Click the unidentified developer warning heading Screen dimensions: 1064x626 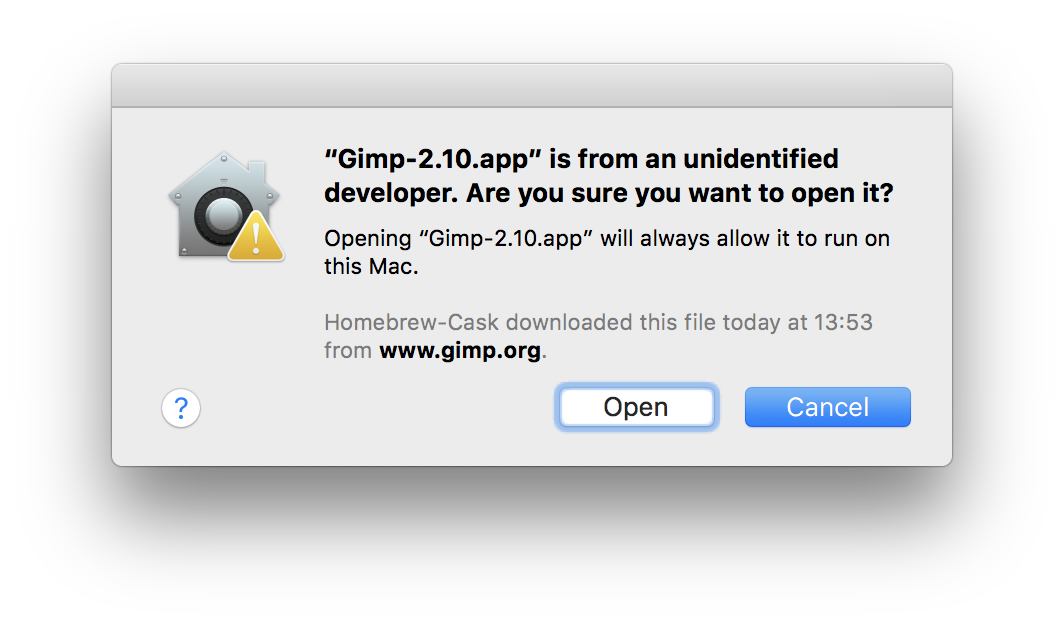coord(600,175)
